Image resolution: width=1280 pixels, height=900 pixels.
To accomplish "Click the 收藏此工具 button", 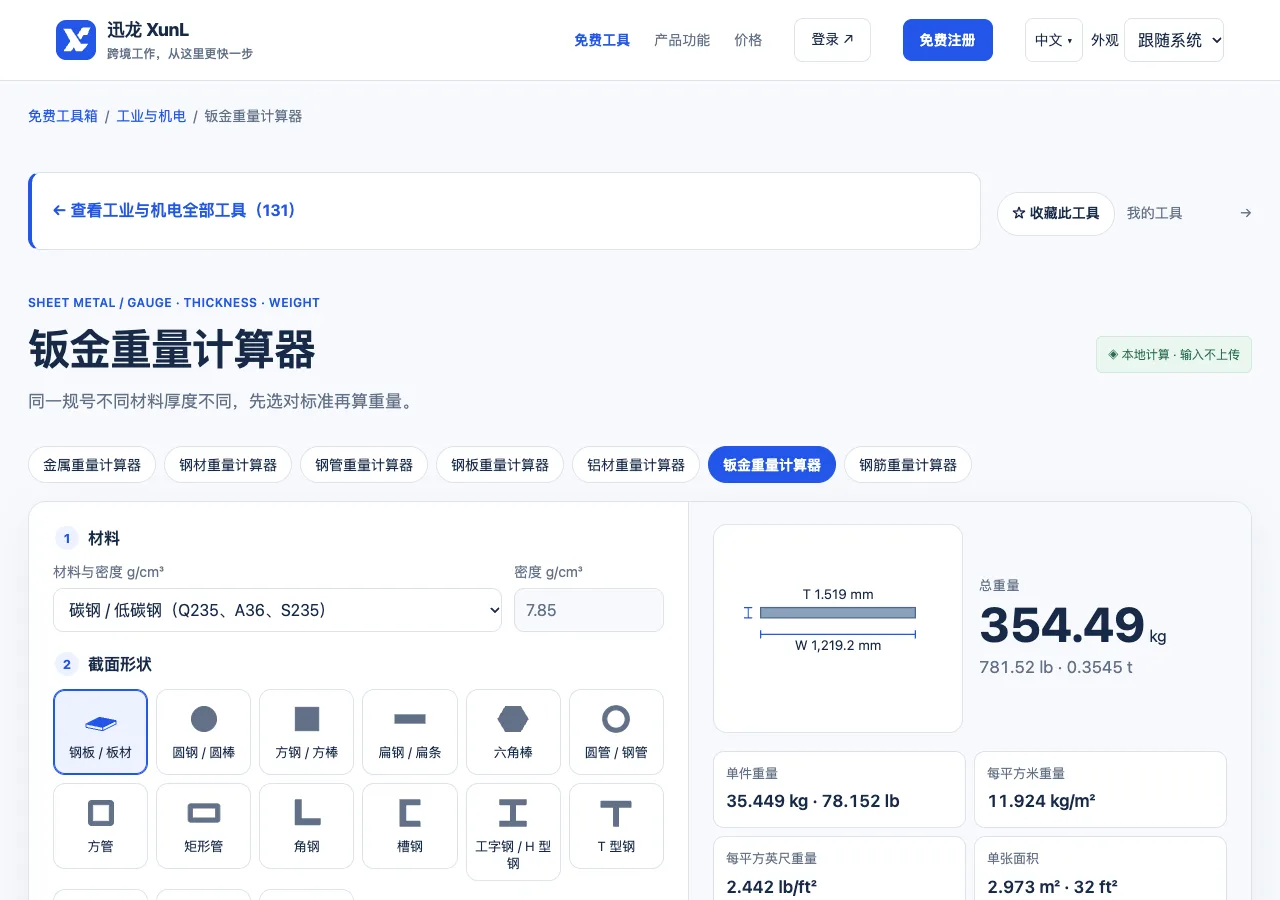I will pos(1056,213).
